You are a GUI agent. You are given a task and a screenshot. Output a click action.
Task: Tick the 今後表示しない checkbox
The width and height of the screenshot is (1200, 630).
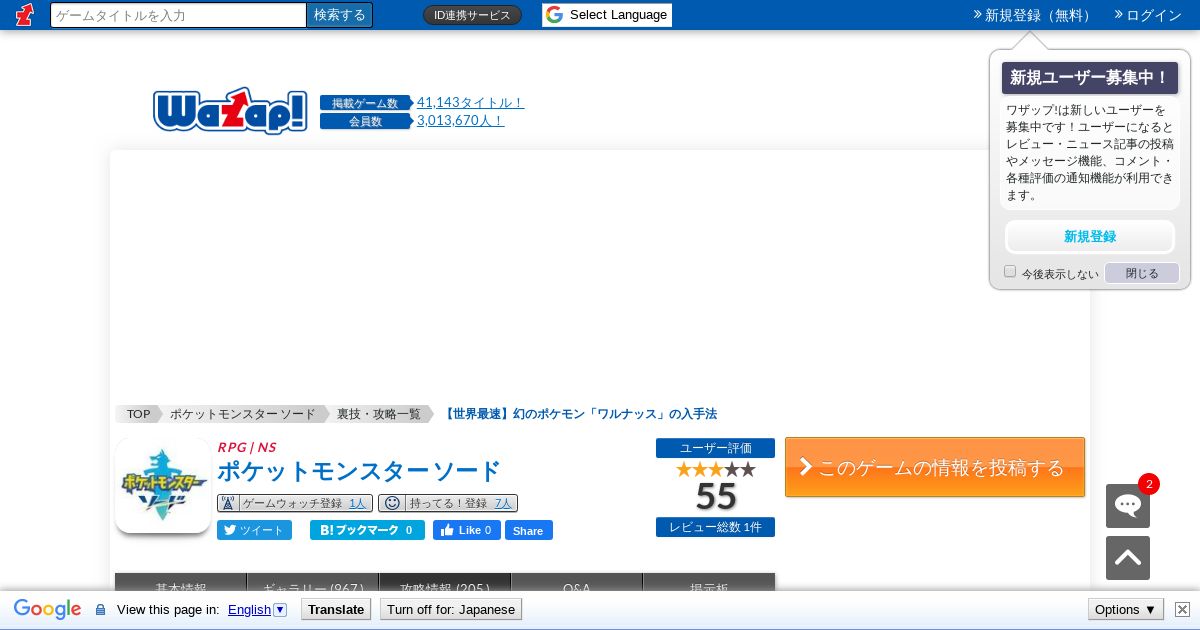tap(1010, 272)
